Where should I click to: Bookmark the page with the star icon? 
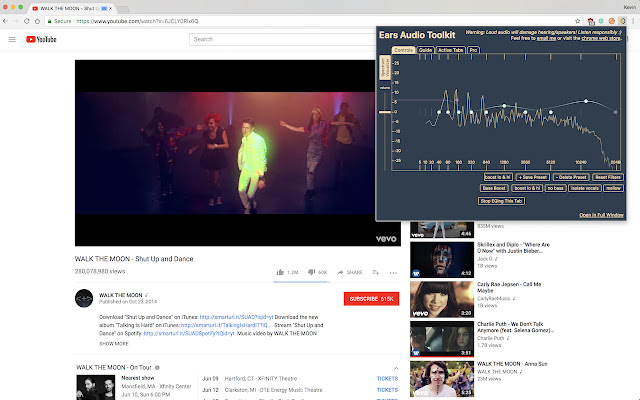(x=579, y=20)
